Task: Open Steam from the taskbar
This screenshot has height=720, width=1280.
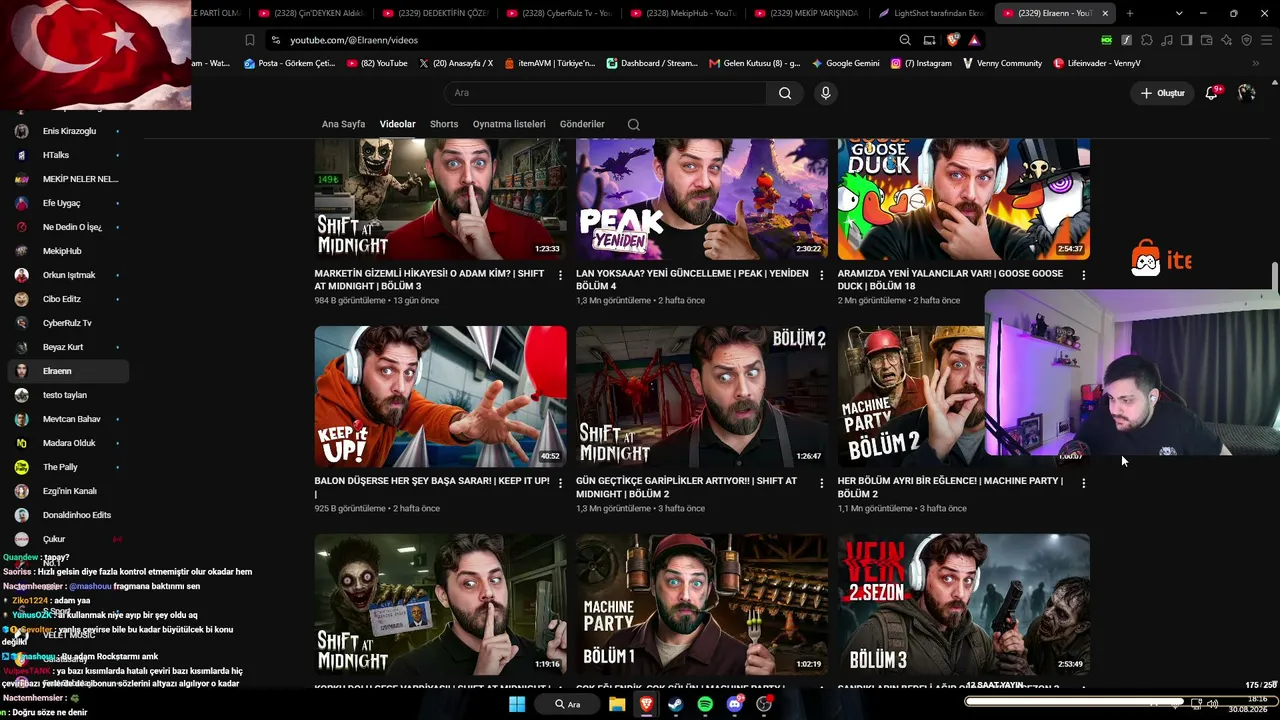Action: coord(675,704)
